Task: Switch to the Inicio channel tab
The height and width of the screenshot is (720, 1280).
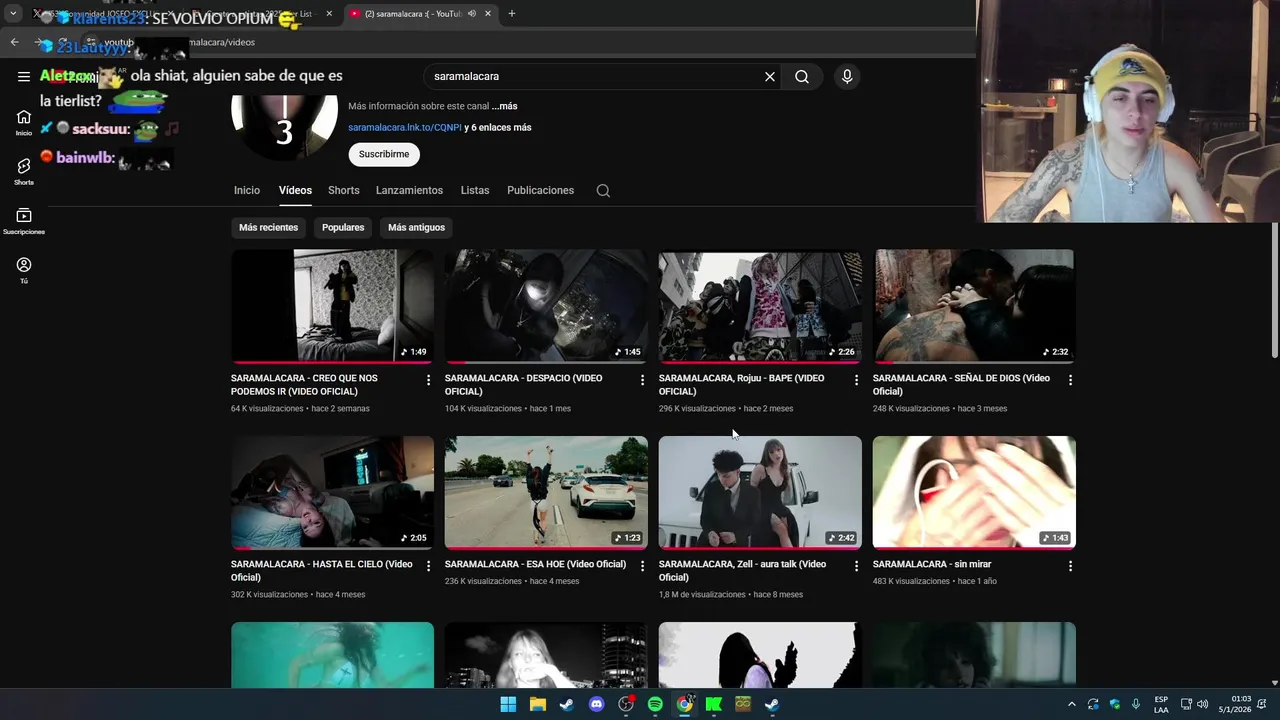Action: point(247,190)
